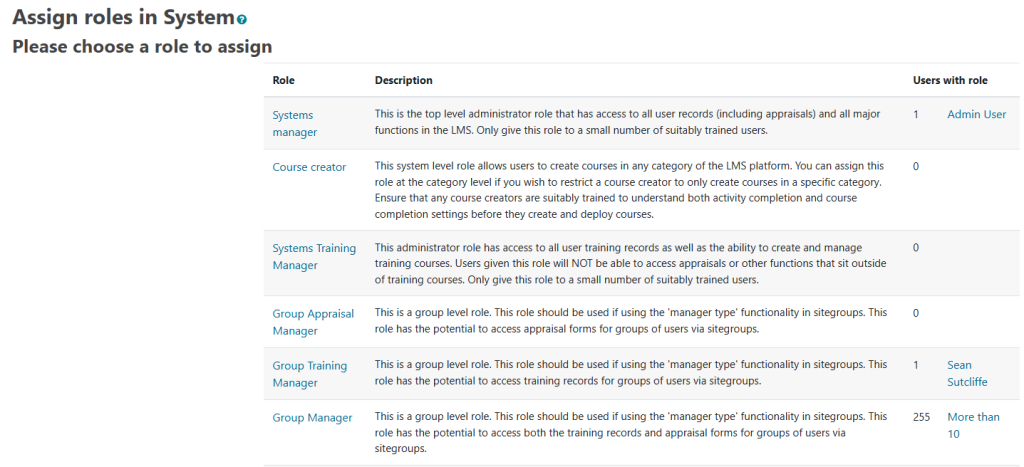Open the Sean Sutcliffe user link
The height and width of the screenshot is (467, 1024).
(967, 374)
